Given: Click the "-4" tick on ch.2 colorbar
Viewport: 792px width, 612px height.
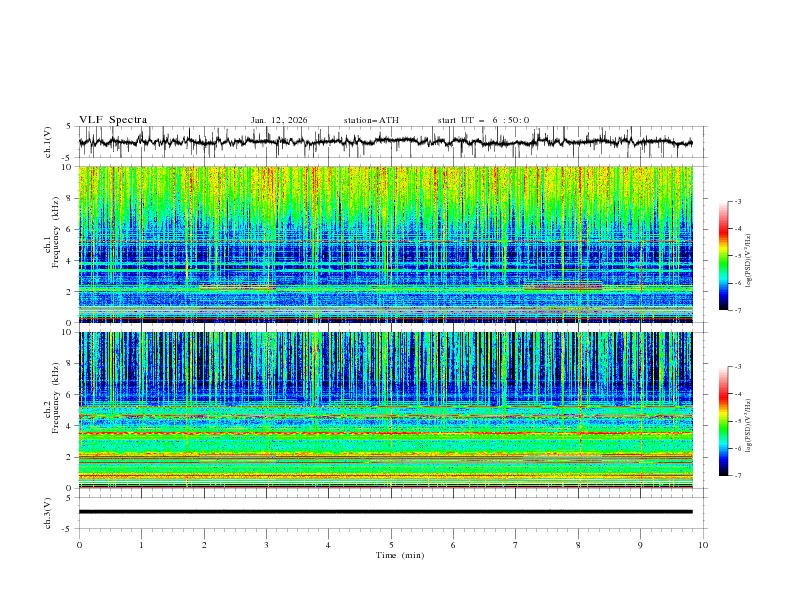Looking at the screenshot, I should click(738, 394).
